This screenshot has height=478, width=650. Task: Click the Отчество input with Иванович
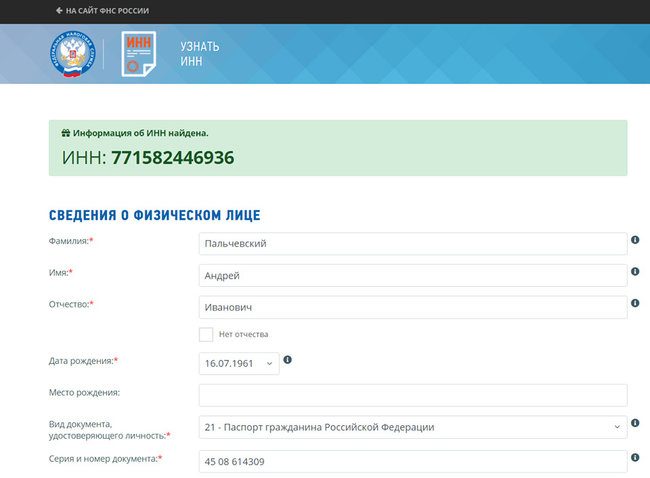(412, 307)
